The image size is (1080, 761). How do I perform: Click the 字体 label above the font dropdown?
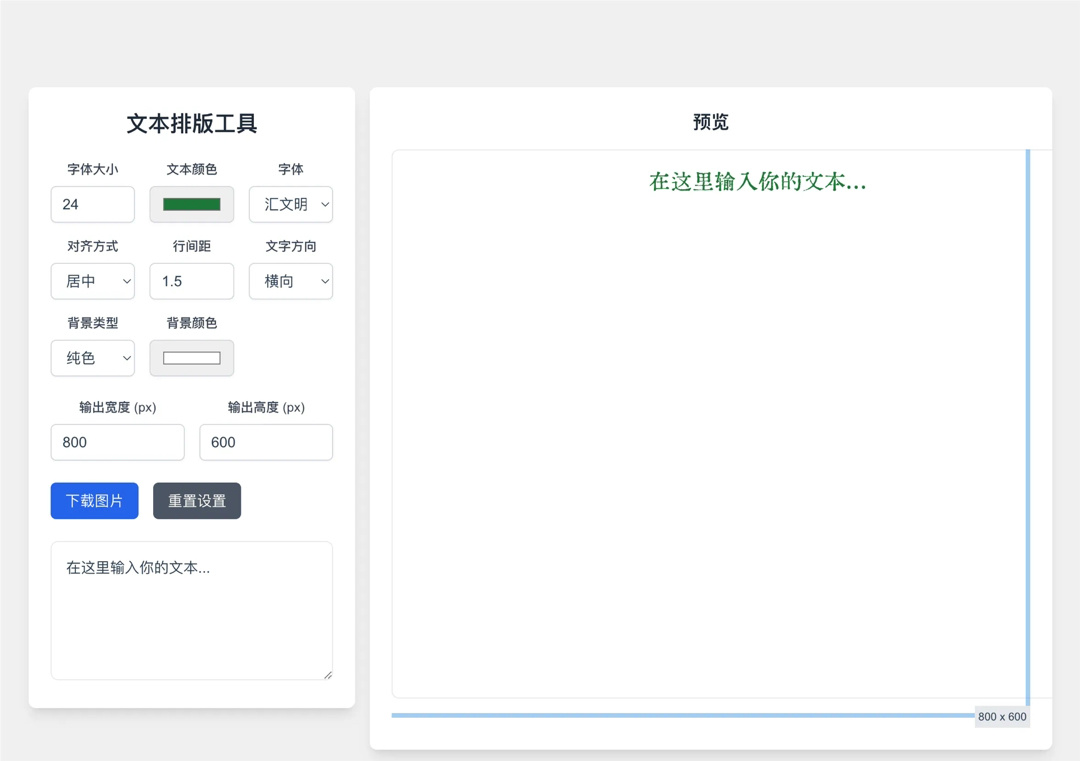291,169
